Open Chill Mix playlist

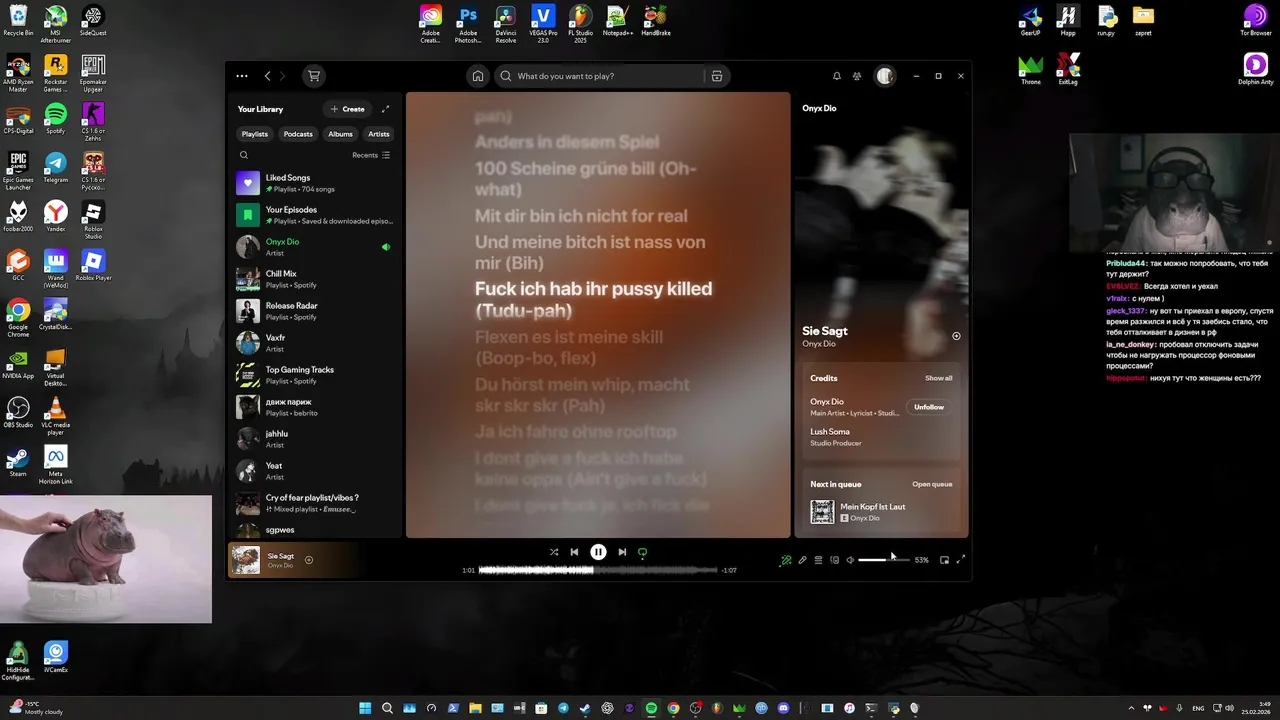[313, 279]
